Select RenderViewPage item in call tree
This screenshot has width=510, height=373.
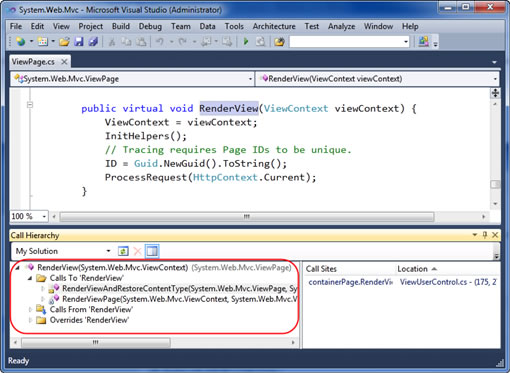180,299
